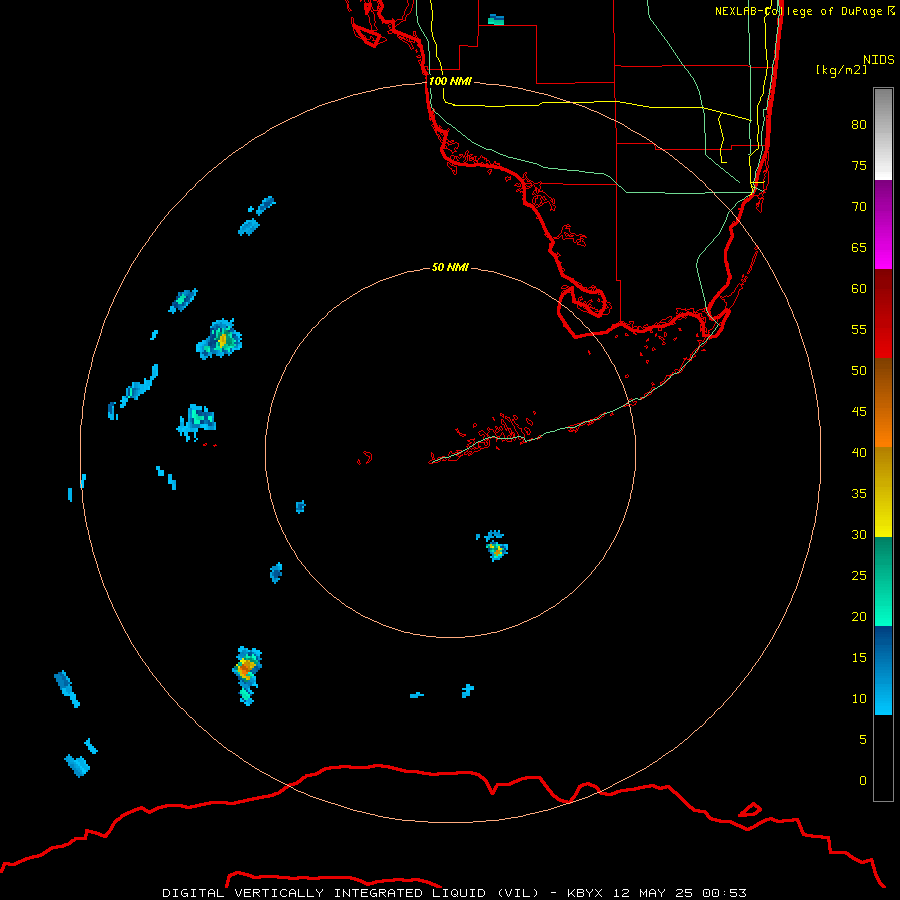The image size is (900, 900).
Task: Click the "50 NMI" range ring label
Action: (450, 267)
